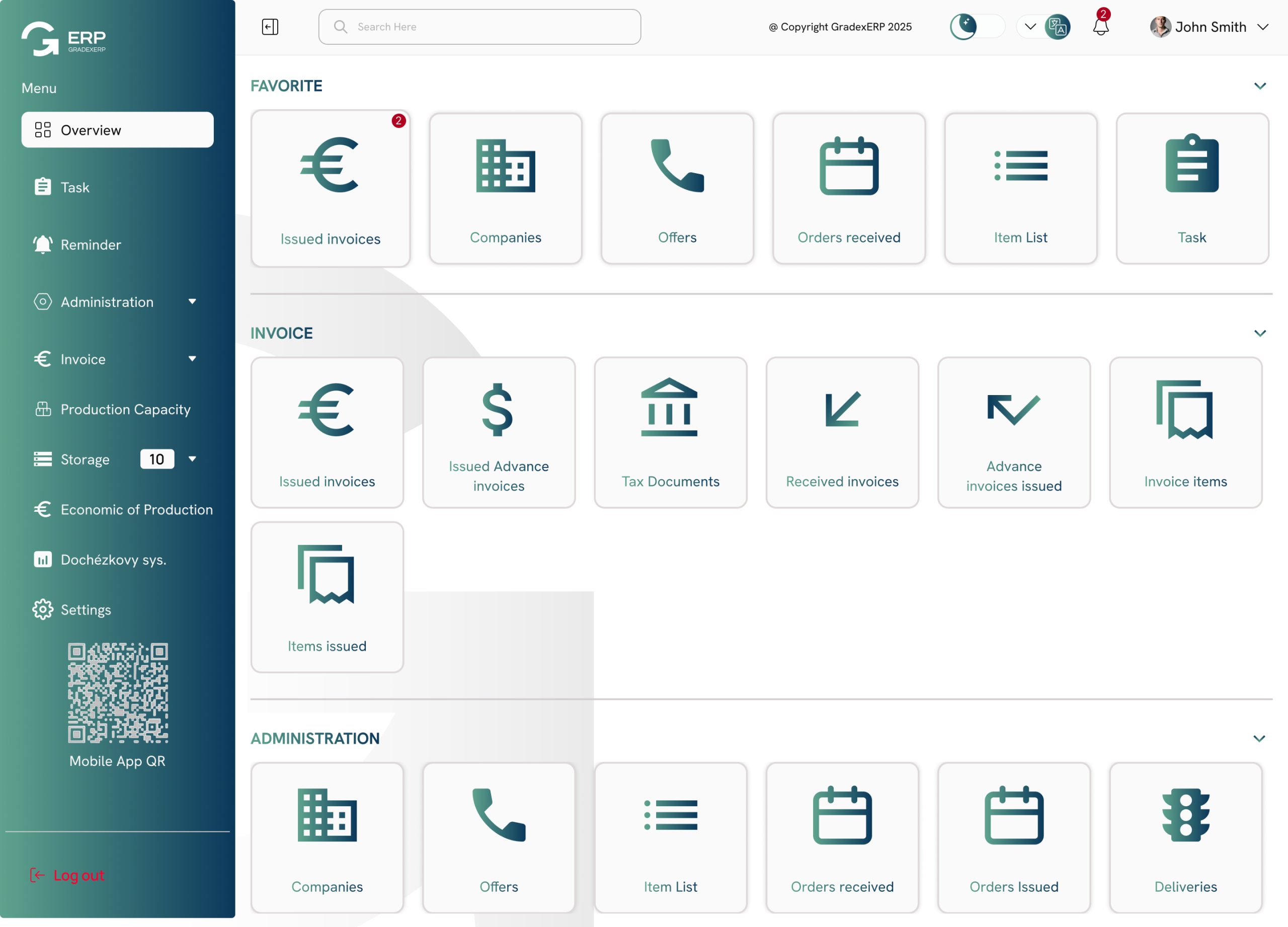Open Production Capacity menu item
The image size is (1288, 927).
125,409
